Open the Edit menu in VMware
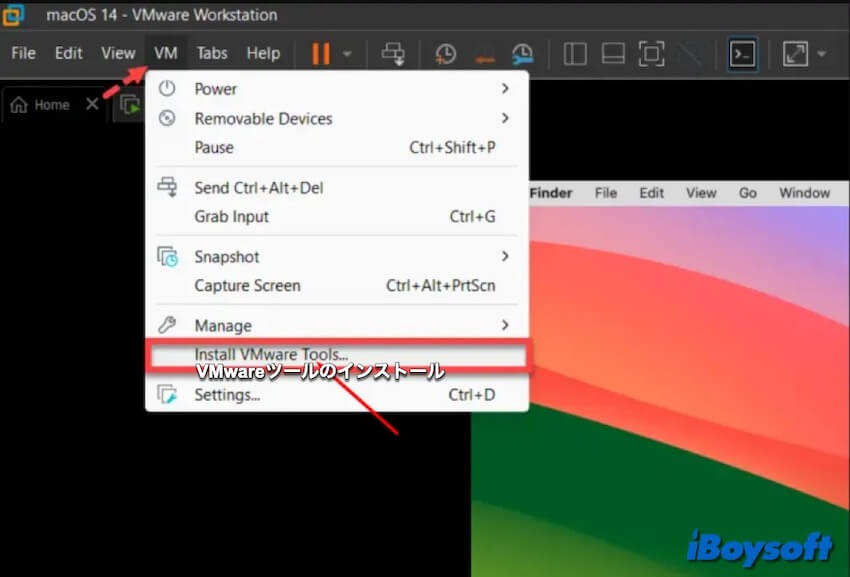This screenshot has width=850, height=577. coord(68,53)
